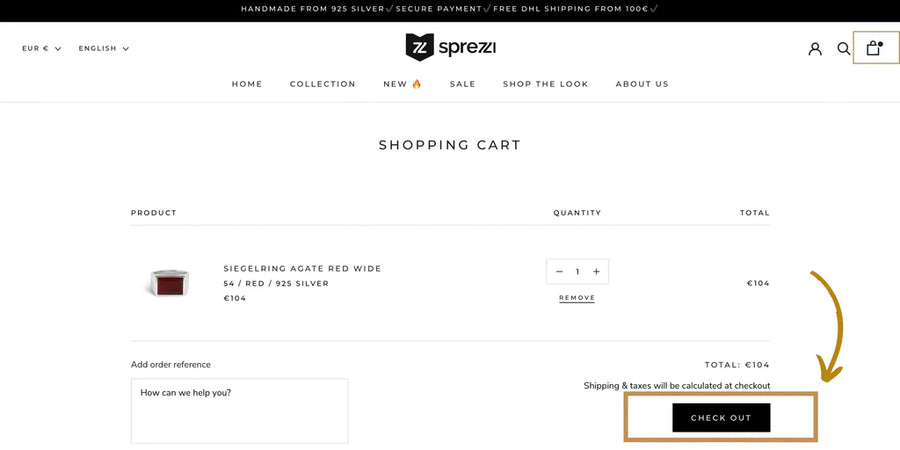Screen dimensions: 900x450
Task: Open the Collection menu
Action: [322, 84]
